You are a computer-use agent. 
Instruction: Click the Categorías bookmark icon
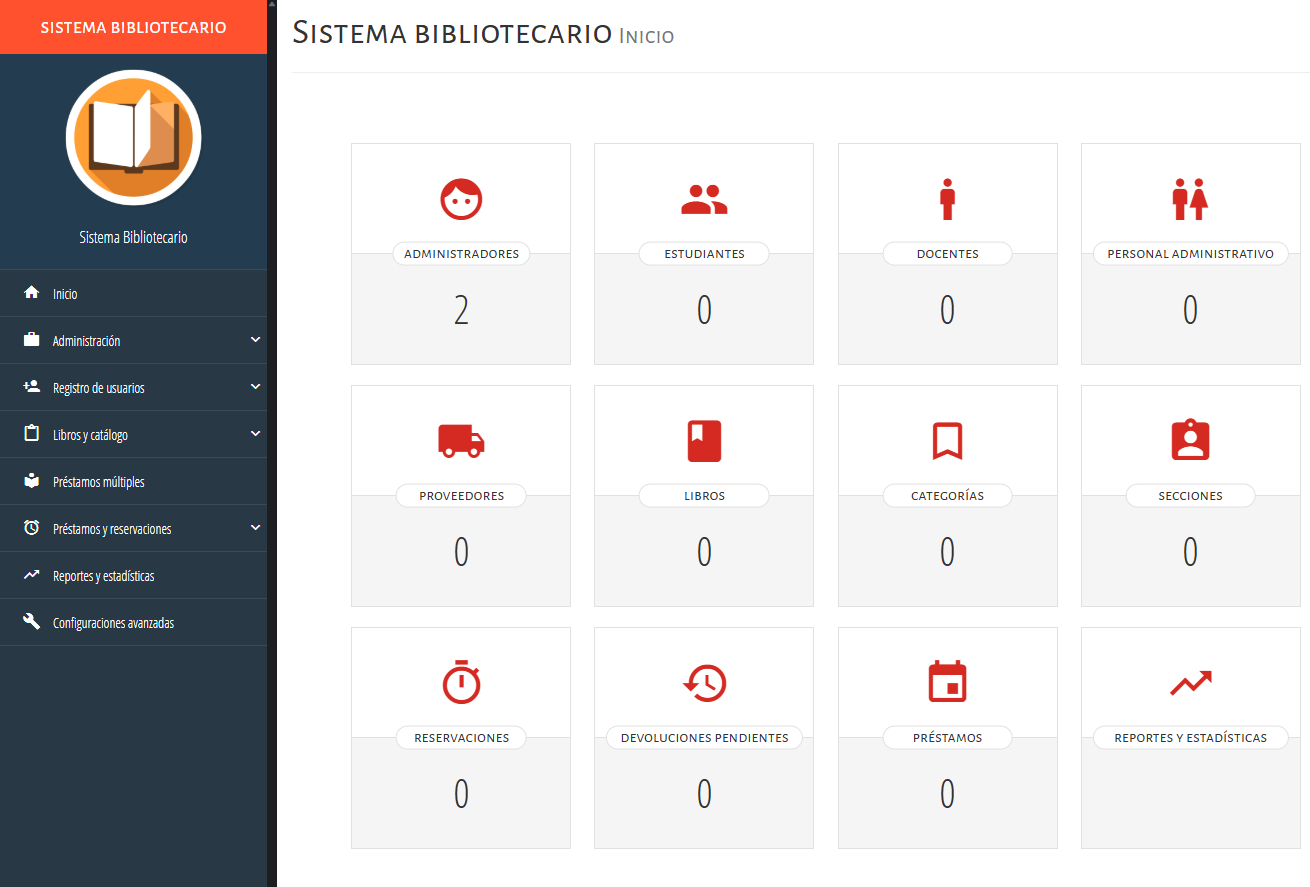[947, 441]
